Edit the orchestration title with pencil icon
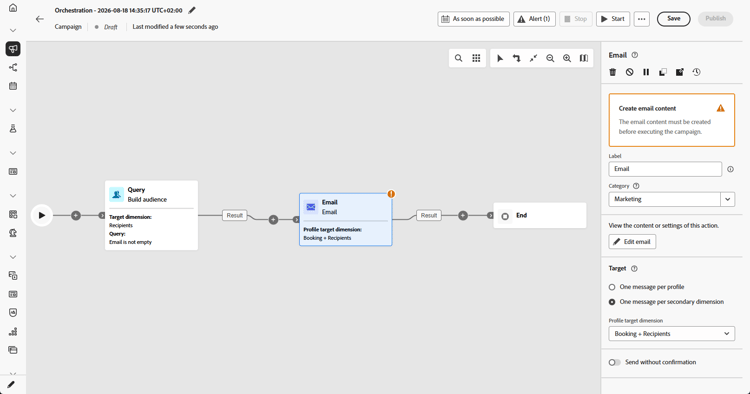 [192, 10]
